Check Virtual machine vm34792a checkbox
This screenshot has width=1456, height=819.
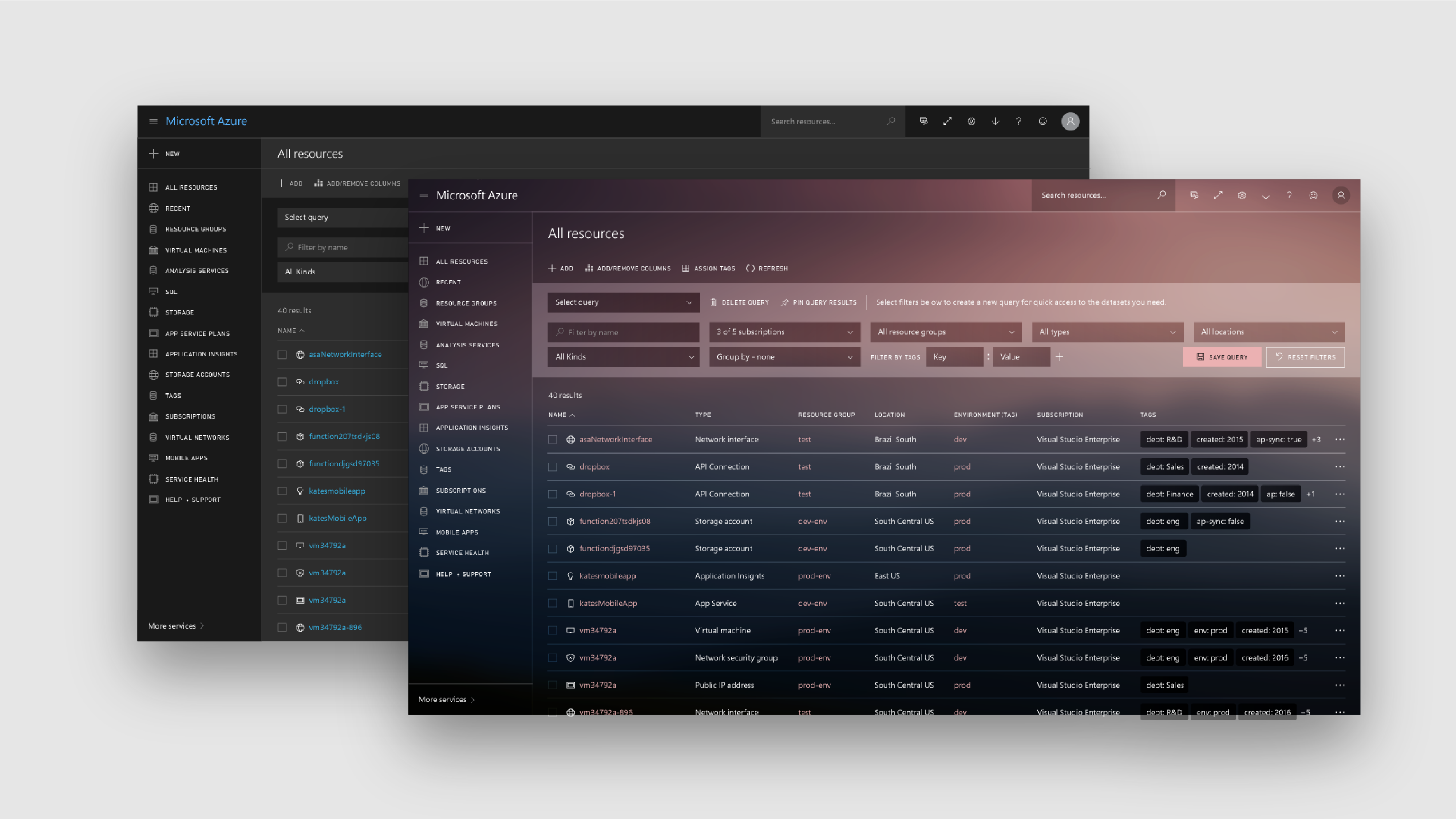pos(553,630)
